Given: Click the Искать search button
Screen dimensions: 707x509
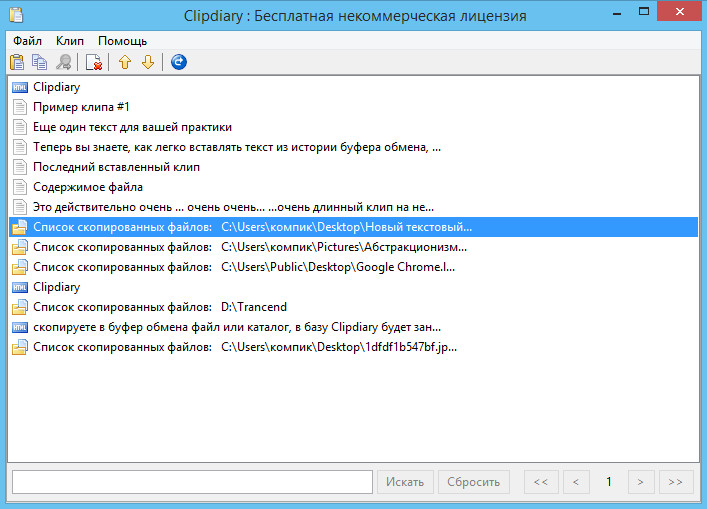Looking at the screenshot, I should pyautogui.click(x=405, y=482).
